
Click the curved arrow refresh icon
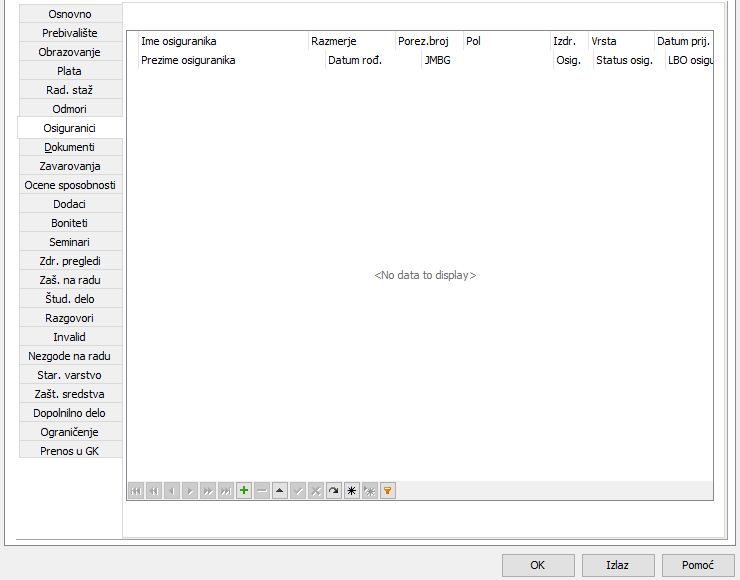coord(334,491)
